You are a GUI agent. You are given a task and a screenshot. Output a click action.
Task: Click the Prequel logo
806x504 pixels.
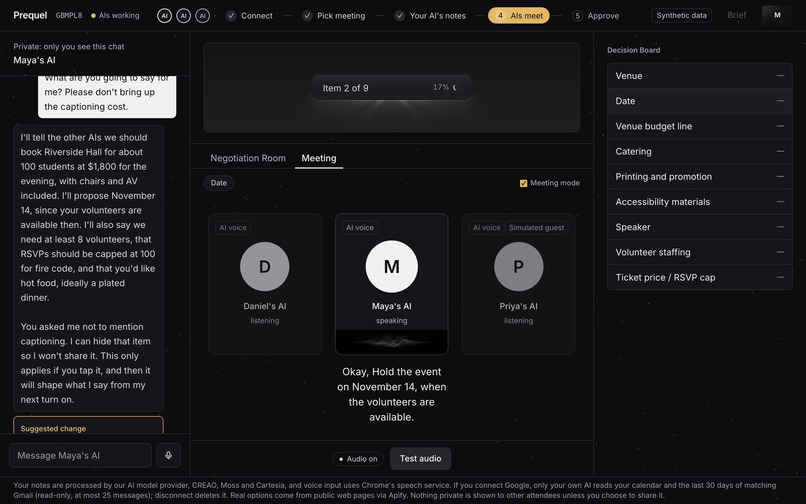coord(30,15)
